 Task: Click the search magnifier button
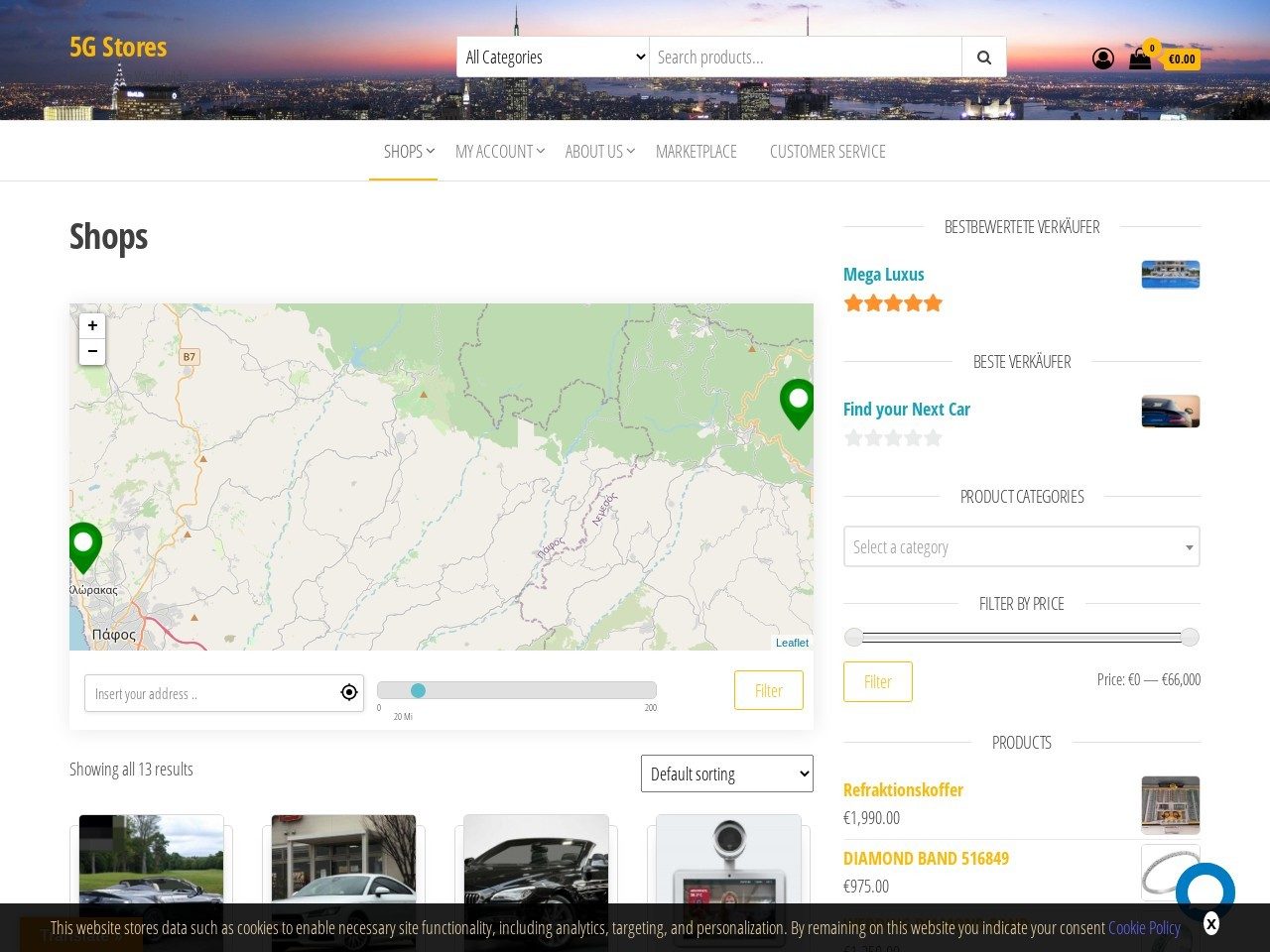coord(983,58)
